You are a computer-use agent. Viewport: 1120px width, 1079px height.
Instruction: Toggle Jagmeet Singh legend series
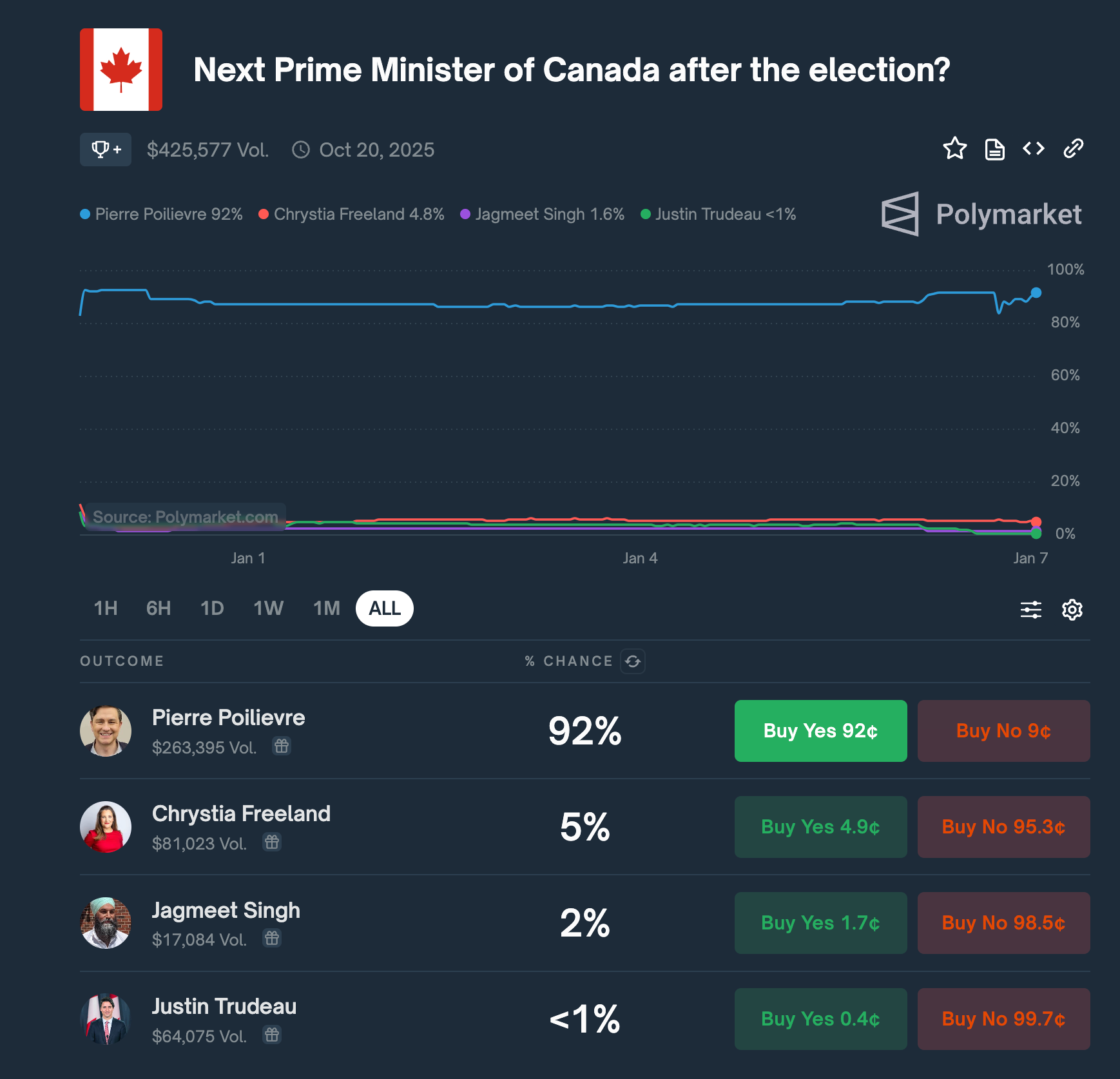click(x=542, y=214)
